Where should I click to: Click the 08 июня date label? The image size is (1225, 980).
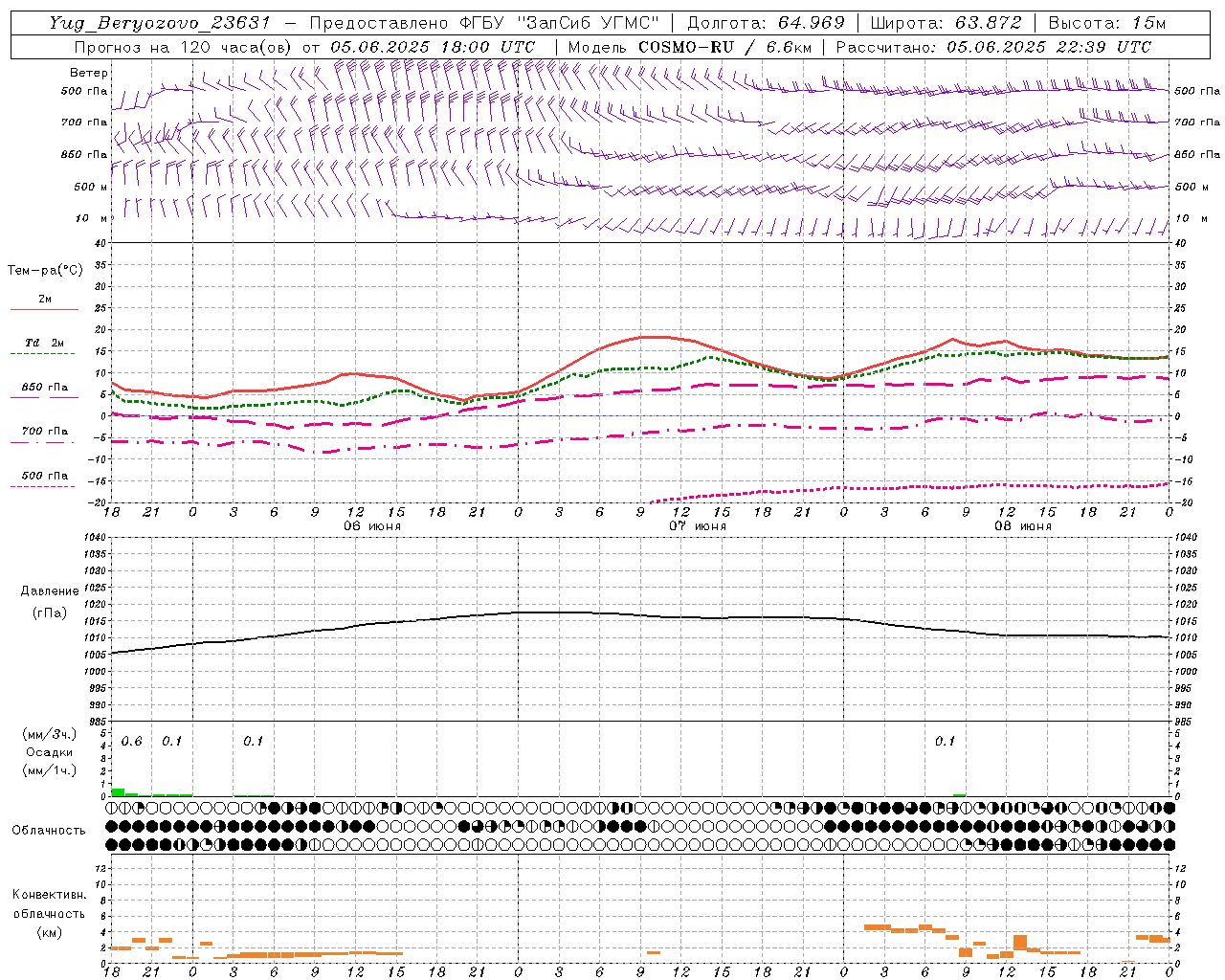(1022, 526)
